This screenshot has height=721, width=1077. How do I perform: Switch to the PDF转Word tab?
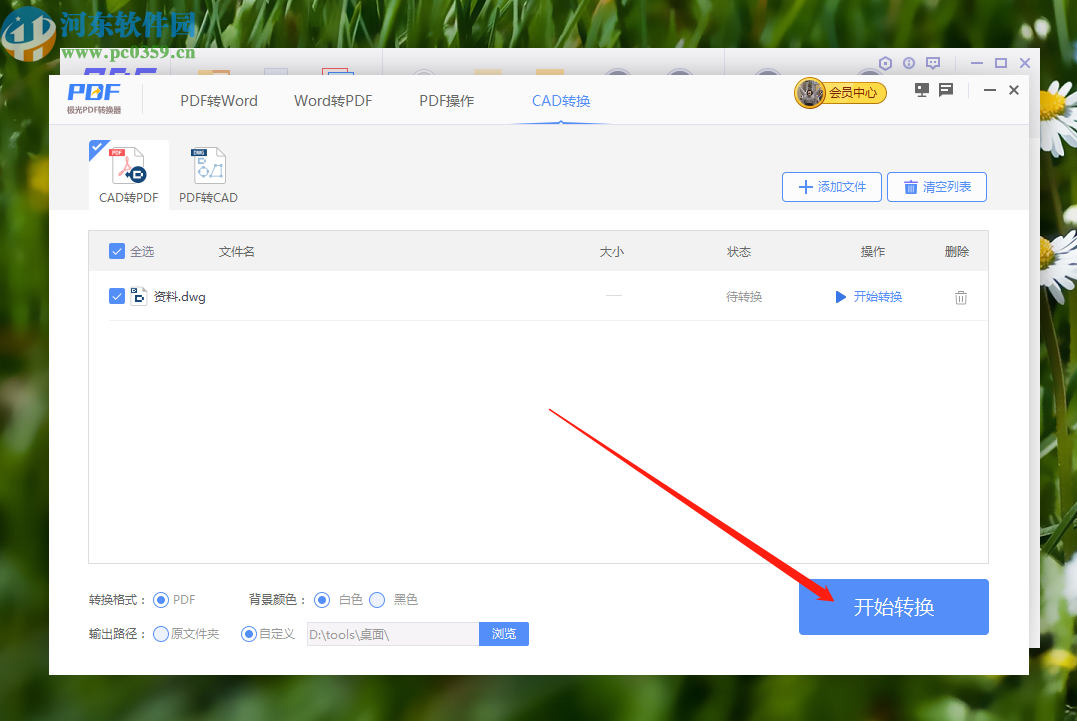point(219,100)
